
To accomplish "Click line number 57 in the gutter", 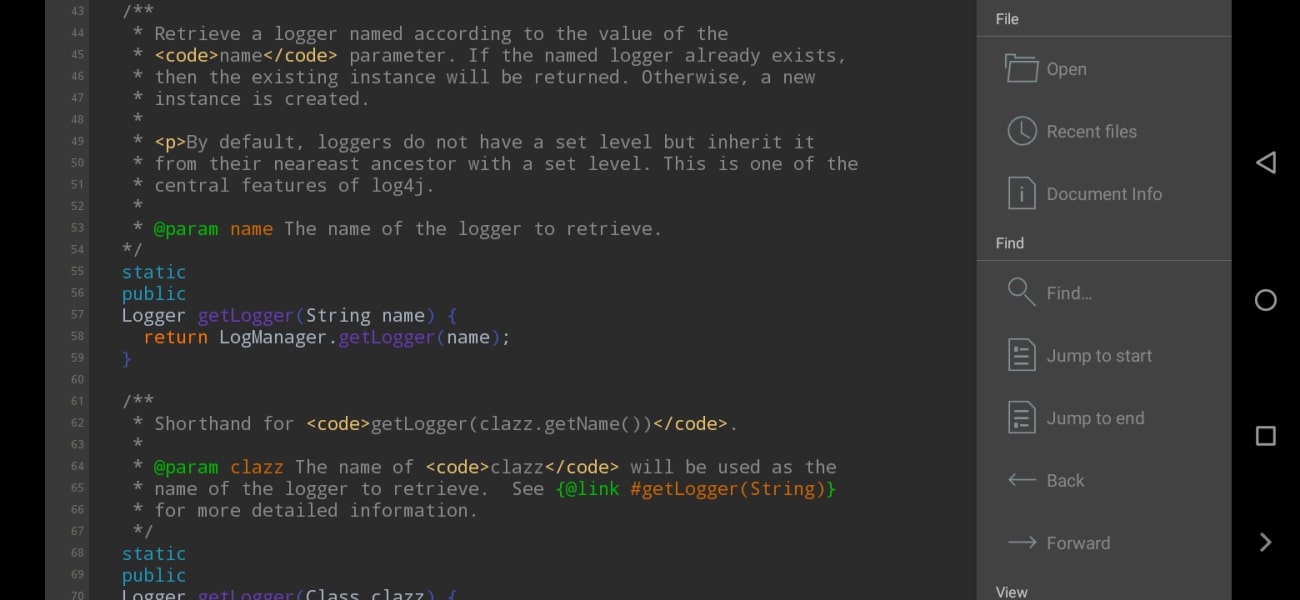I will 78,315.
